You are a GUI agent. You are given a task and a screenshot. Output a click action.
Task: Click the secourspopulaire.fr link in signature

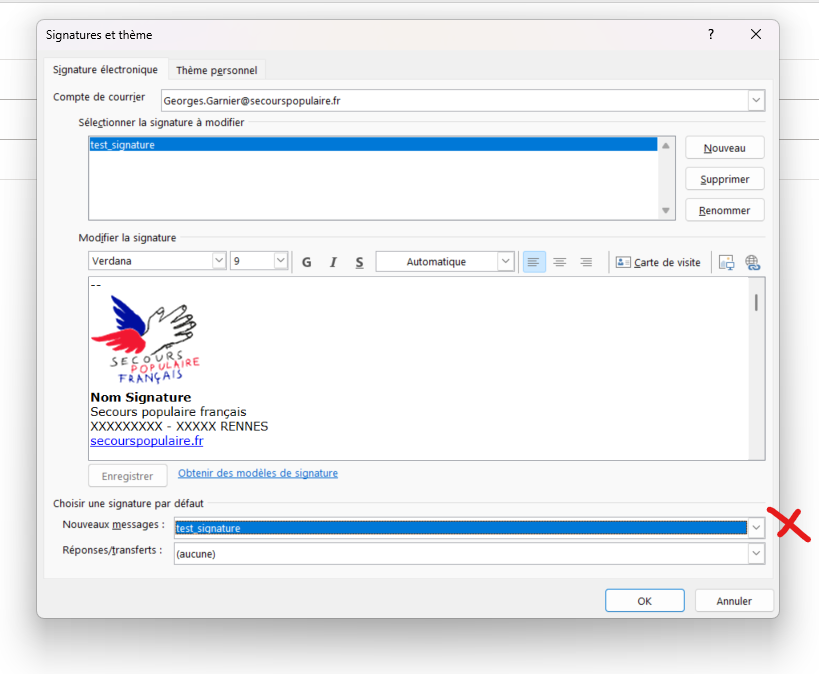(x=147, y=440)
